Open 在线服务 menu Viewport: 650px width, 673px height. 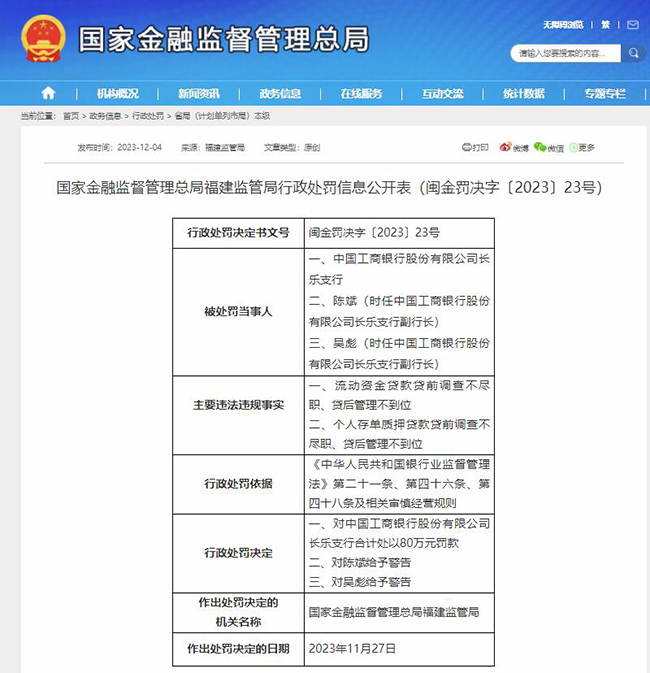tap(361, 94)
